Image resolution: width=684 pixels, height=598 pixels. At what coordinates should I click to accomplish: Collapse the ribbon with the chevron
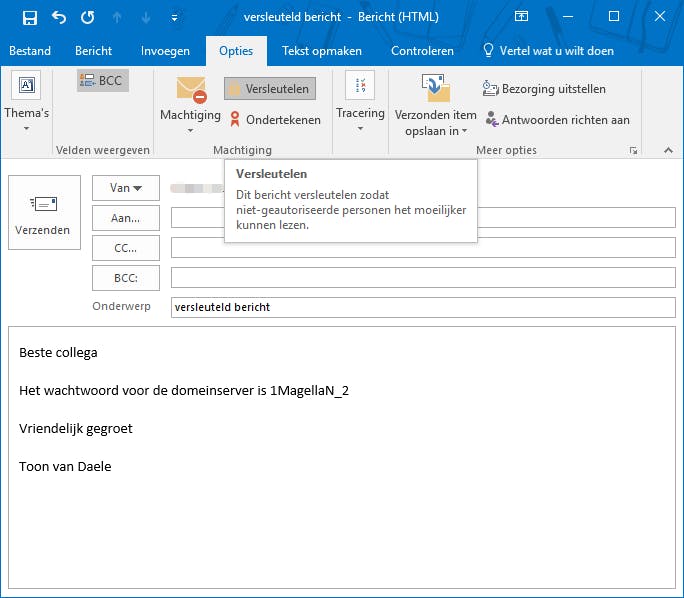pos(668,150)
